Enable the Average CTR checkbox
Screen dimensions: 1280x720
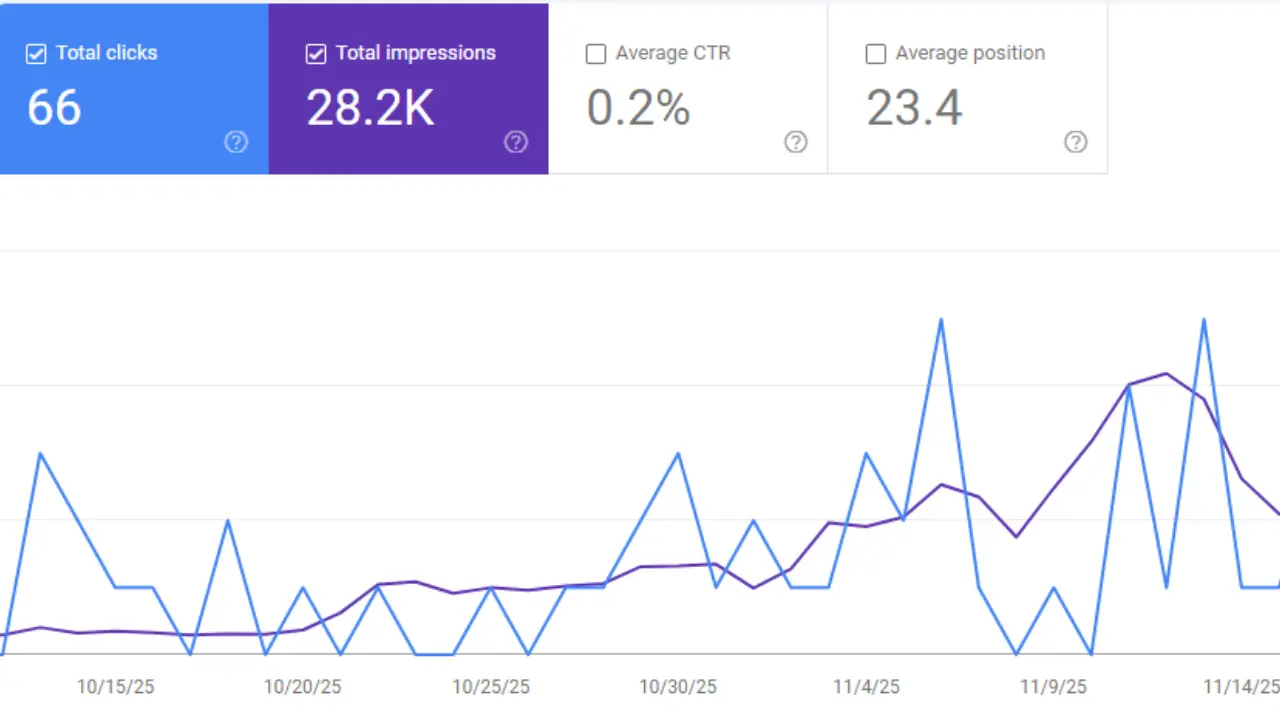pyautogui.click(x=596, y=53)
